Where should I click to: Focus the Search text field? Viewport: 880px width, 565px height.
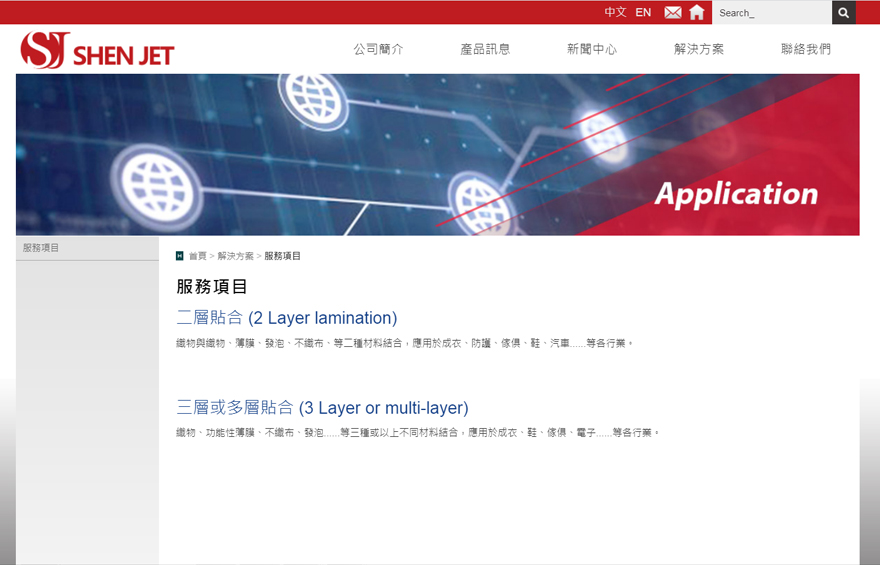pos(771,13)
